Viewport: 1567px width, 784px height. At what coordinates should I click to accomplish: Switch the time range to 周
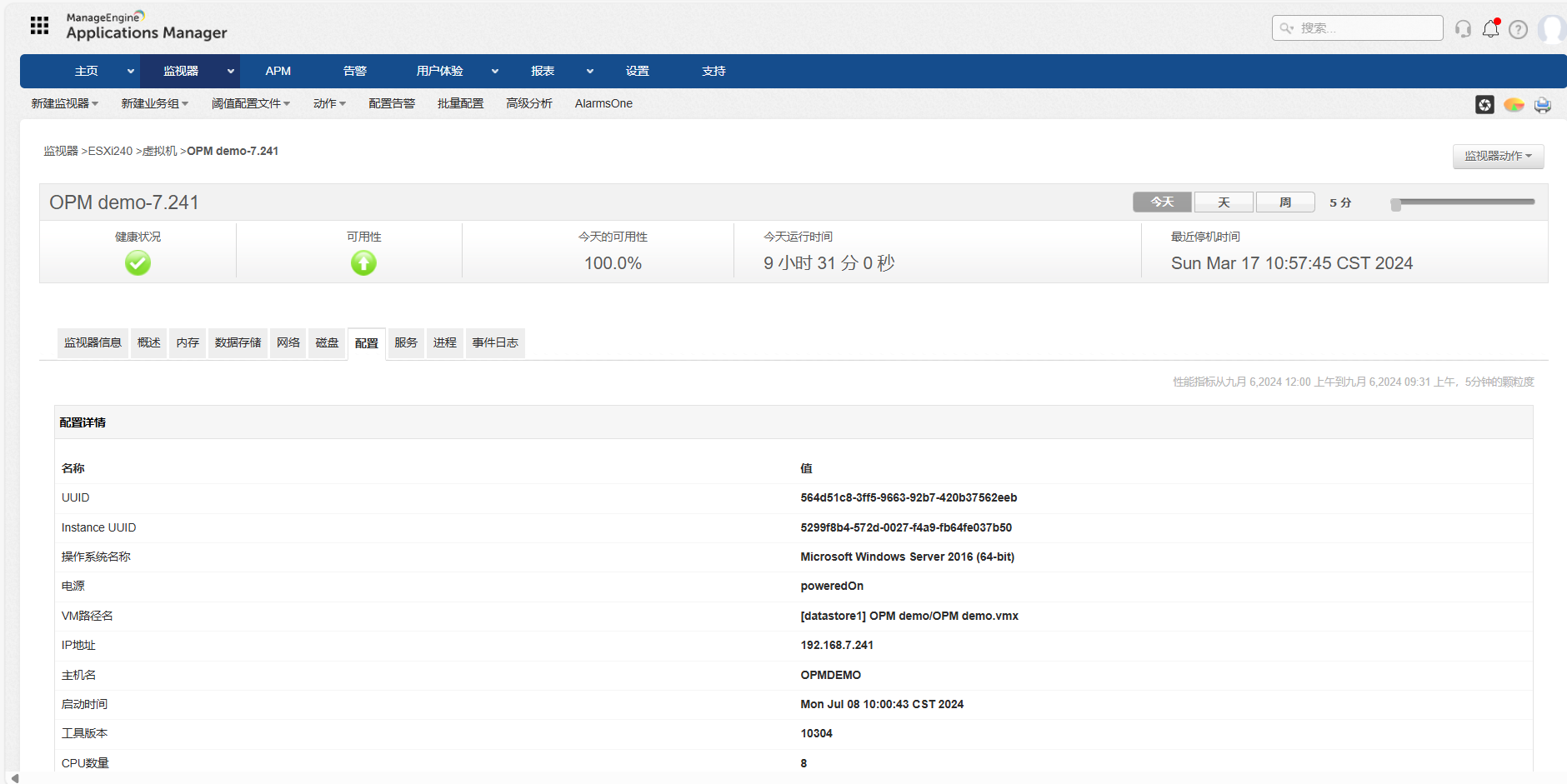(x=1285, y=202)
